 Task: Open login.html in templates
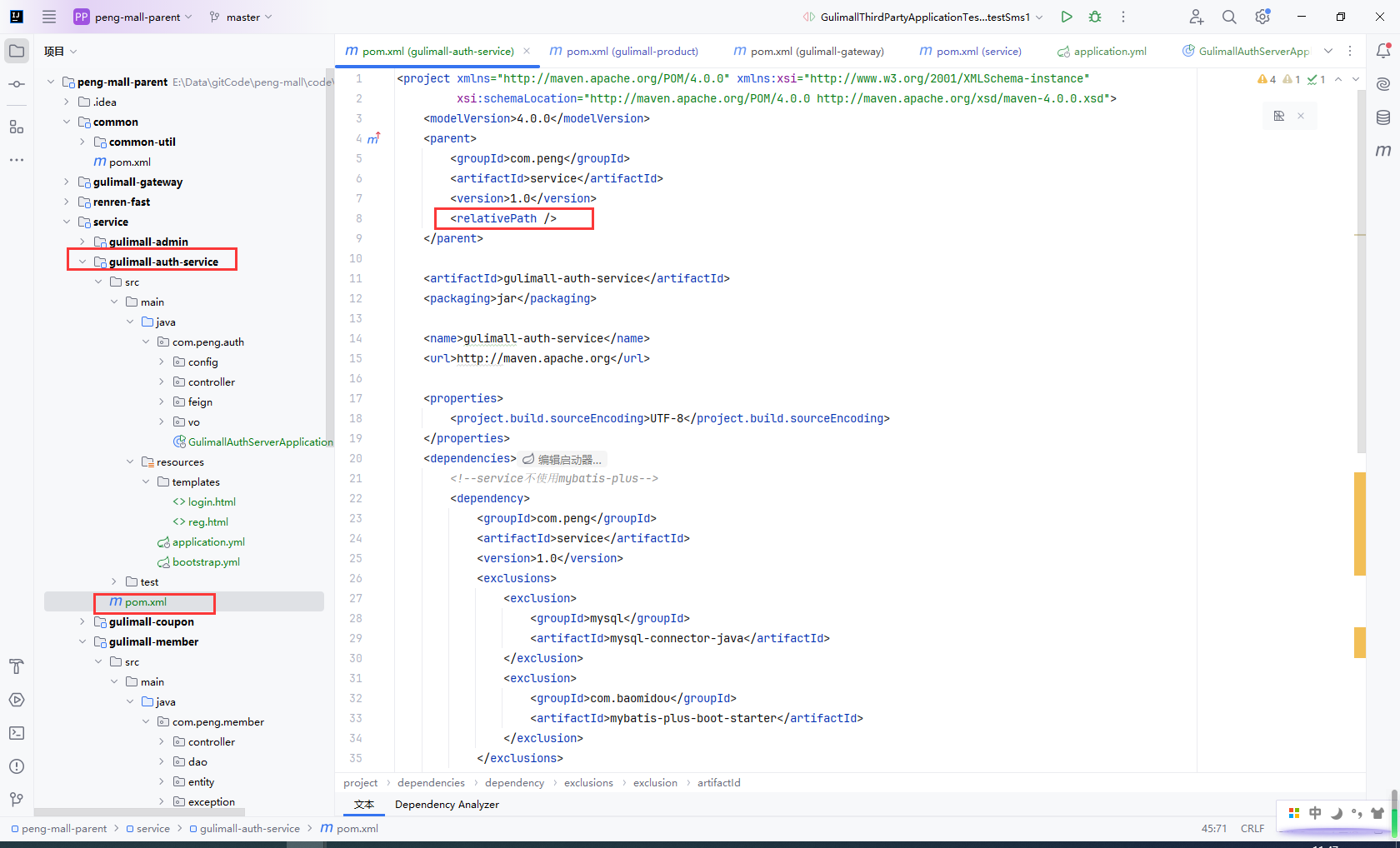tap(204, 501)
